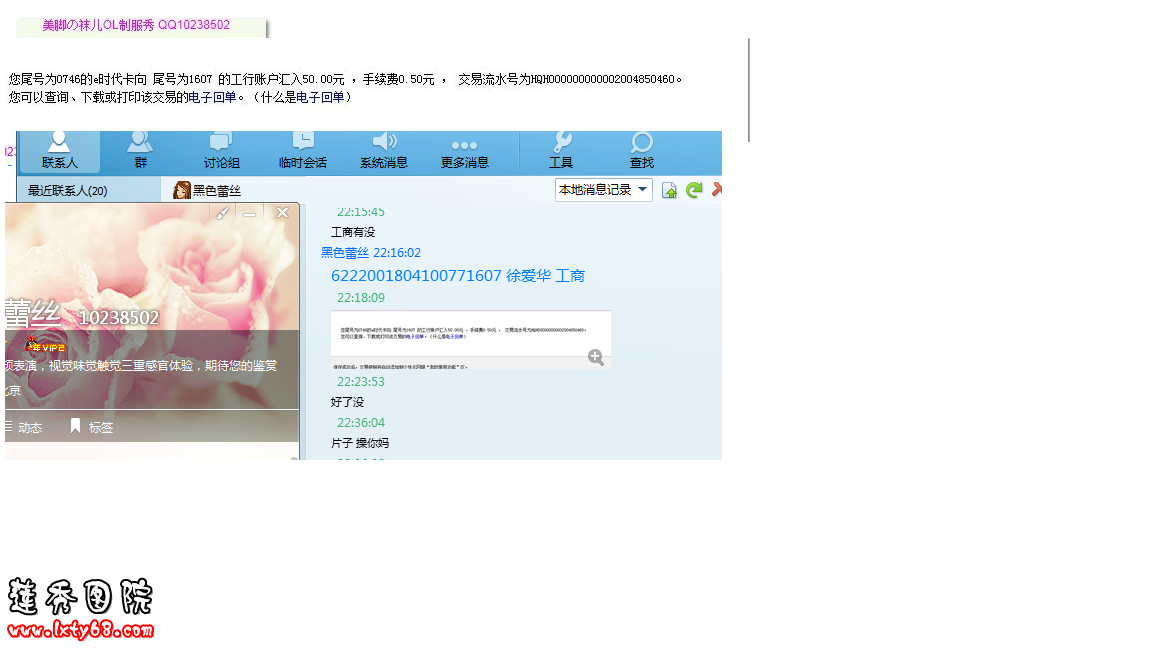
Task: Click the timestamp 22:23:53
Action: click(361, 381)
